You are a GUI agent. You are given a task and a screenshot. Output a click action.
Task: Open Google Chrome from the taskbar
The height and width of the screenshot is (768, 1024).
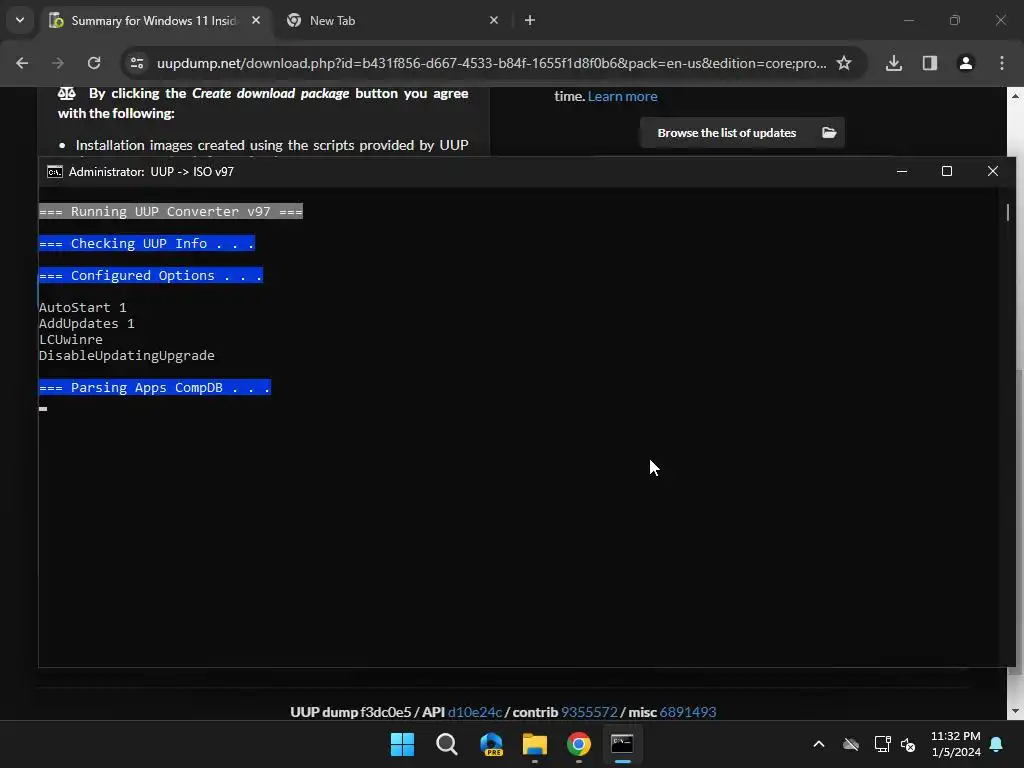(x=579, y=744)
